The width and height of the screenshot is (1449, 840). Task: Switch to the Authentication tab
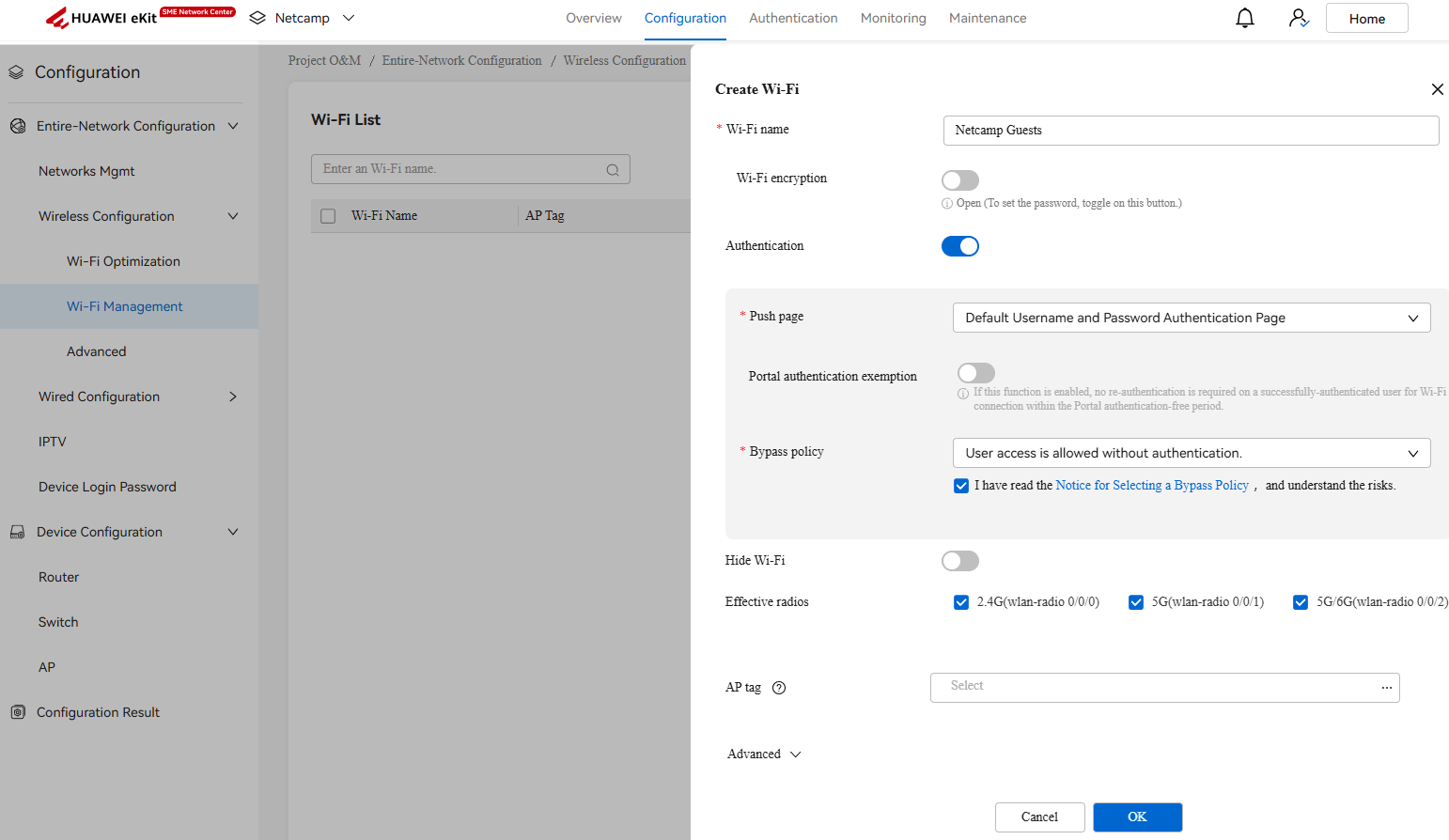pos(793,18)
